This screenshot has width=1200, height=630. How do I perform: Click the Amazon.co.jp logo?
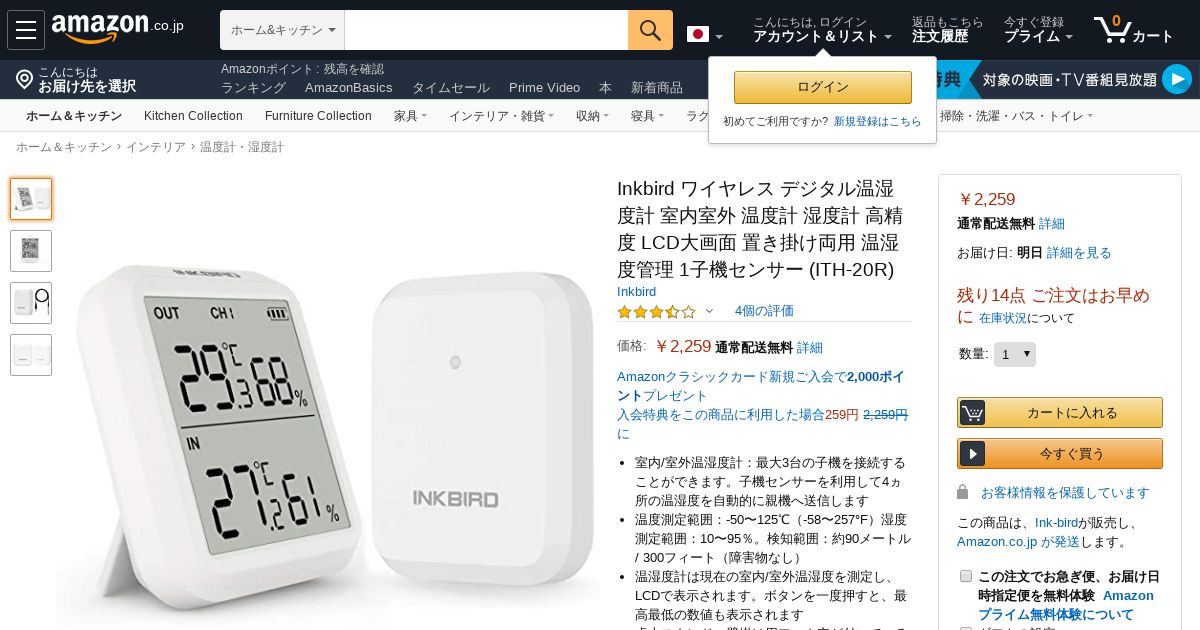point(117,29)
